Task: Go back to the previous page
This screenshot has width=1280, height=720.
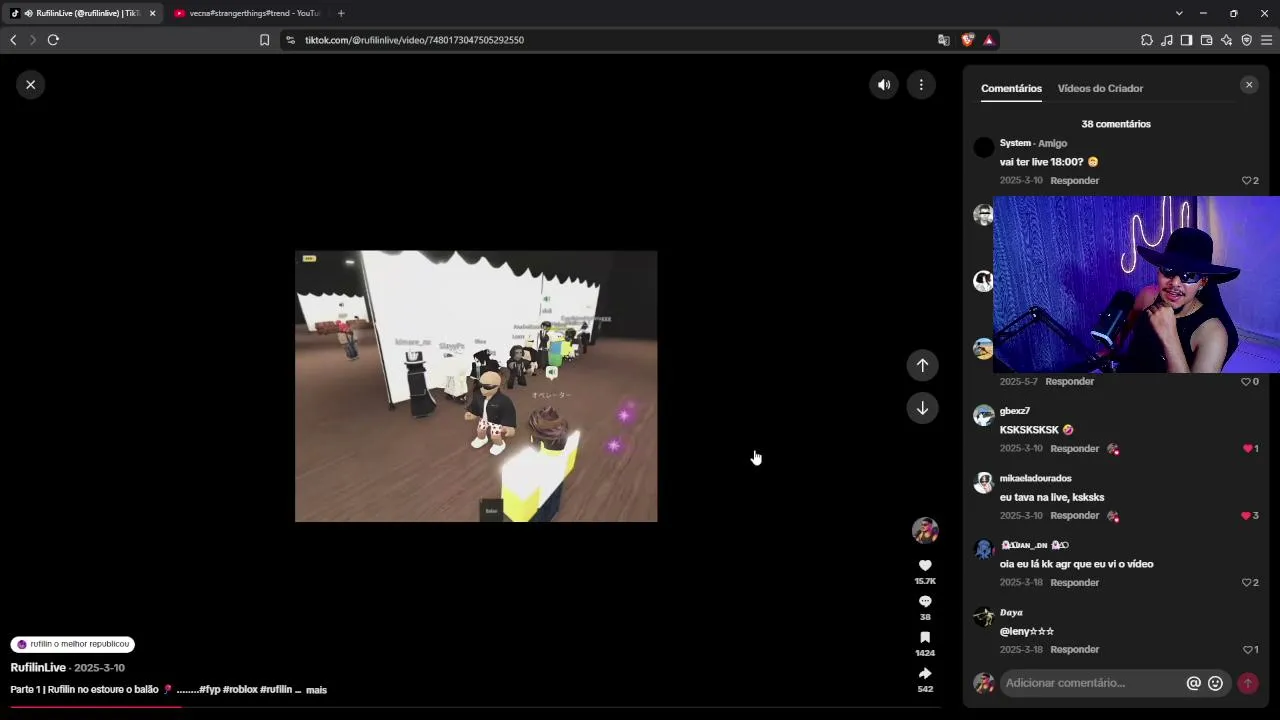Action: [x=13, y=40]
